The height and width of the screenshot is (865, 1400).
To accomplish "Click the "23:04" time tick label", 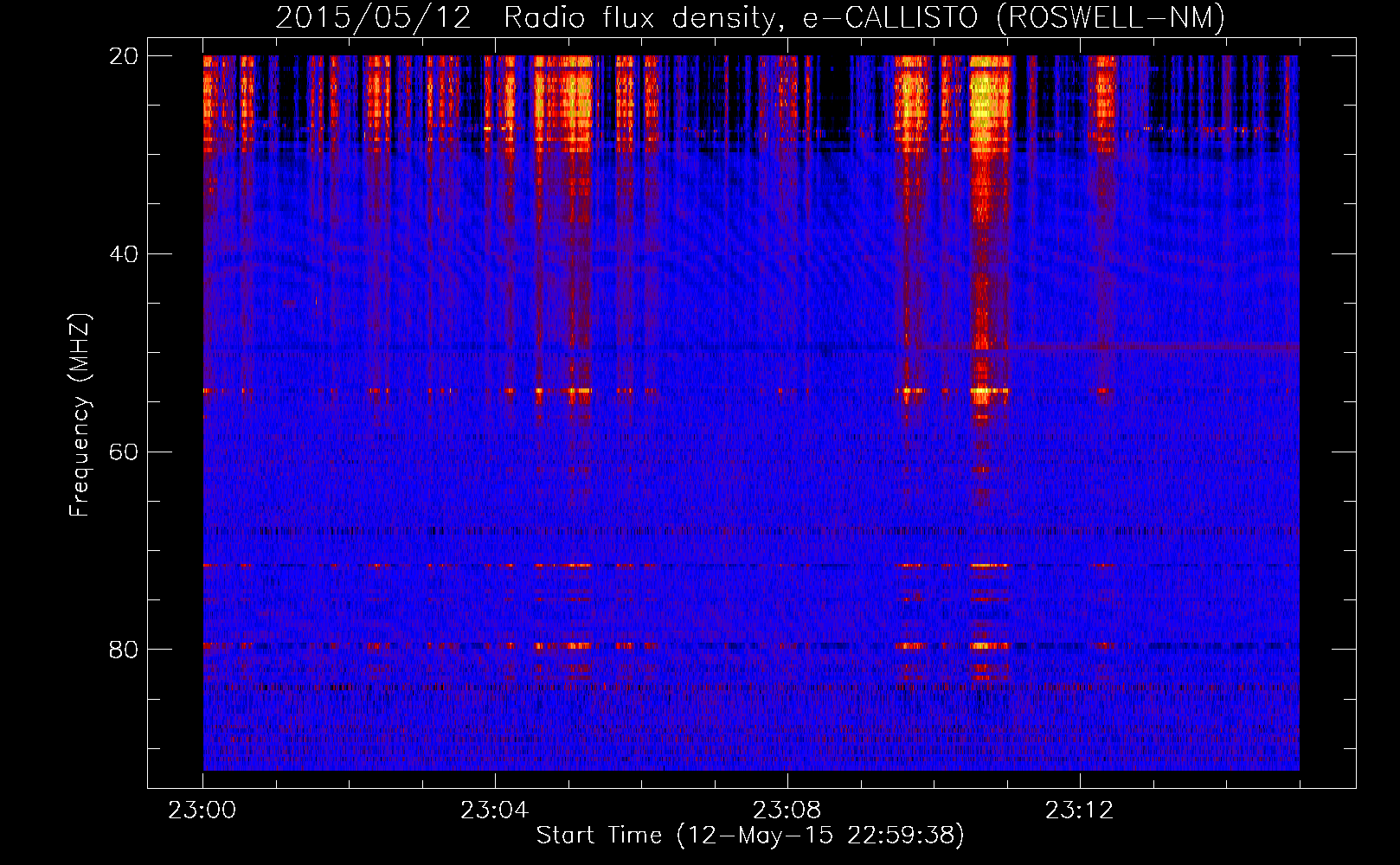I will pos(495,811).
